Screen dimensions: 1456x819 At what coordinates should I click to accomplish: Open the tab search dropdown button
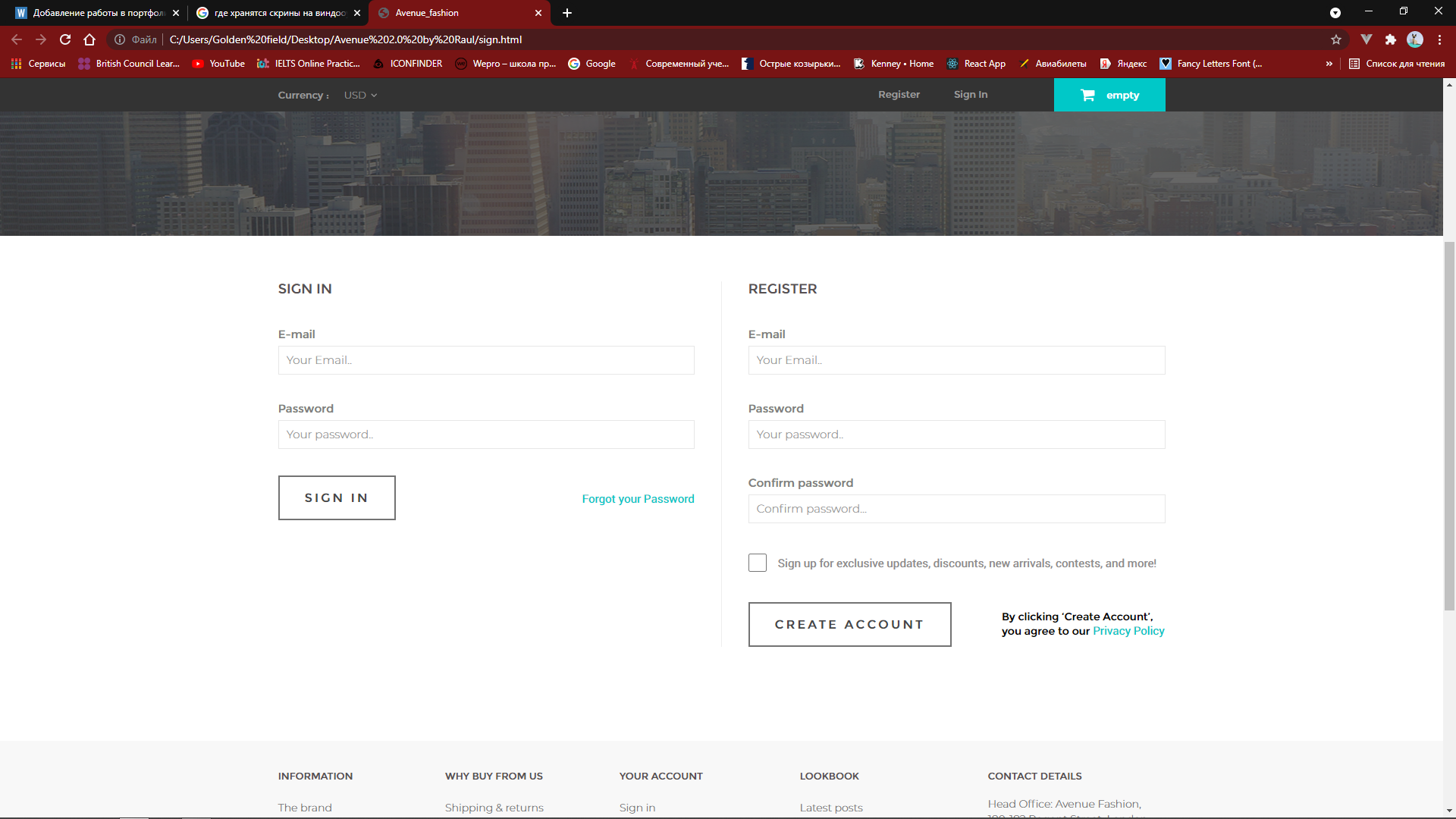pos(1335,13)
